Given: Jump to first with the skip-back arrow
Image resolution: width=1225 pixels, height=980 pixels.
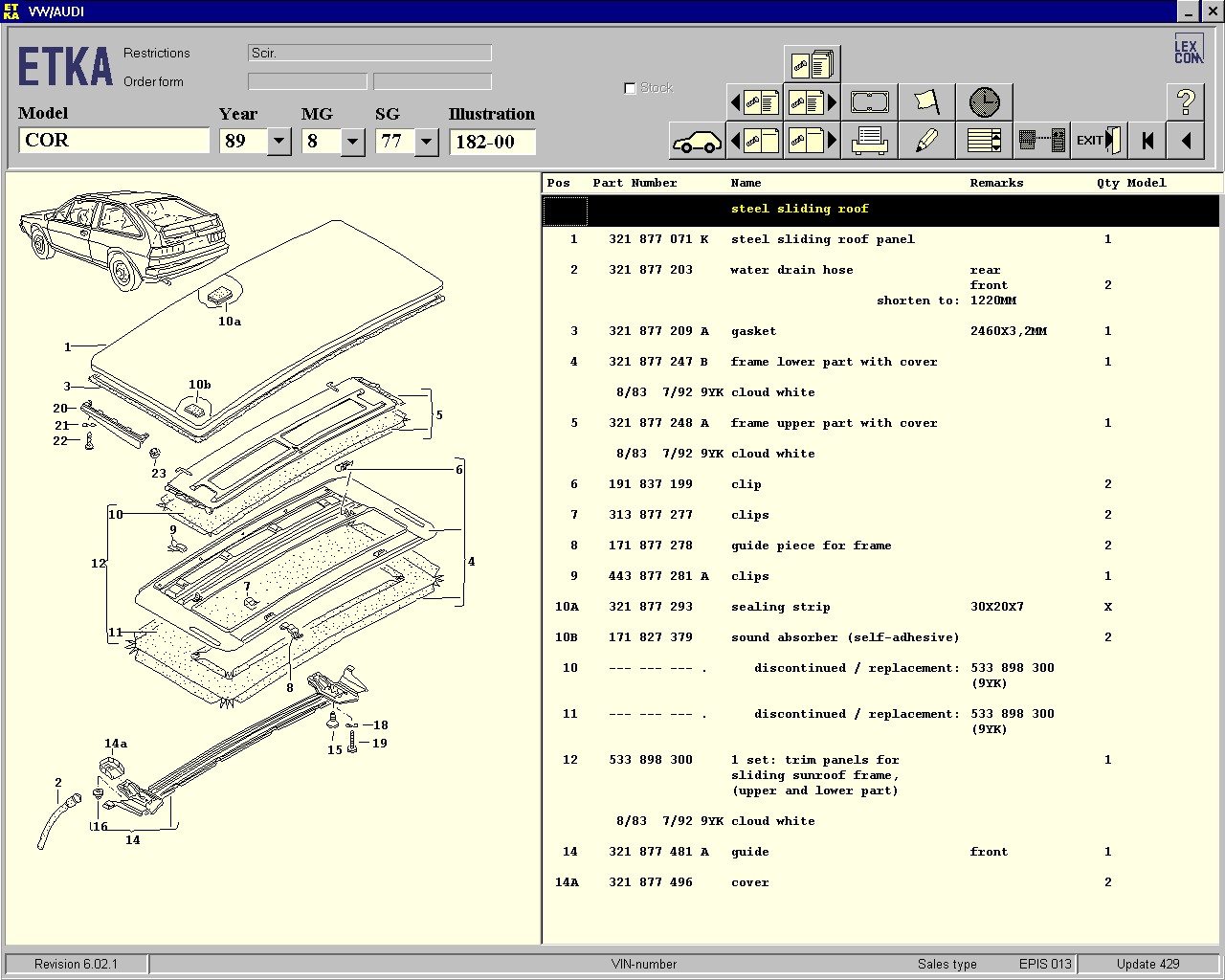Looking at the screenshot, I should [x=1147, y=142].
